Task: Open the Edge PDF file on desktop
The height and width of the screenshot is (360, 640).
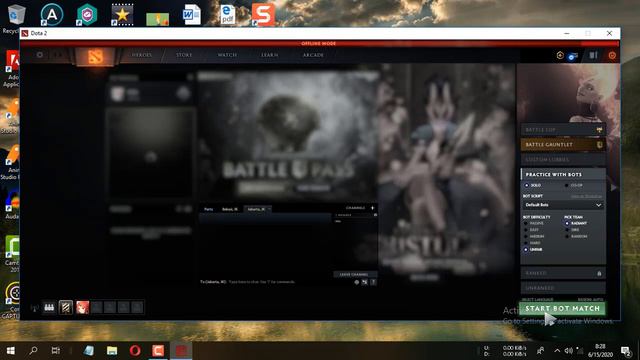Action: [227, 15]
